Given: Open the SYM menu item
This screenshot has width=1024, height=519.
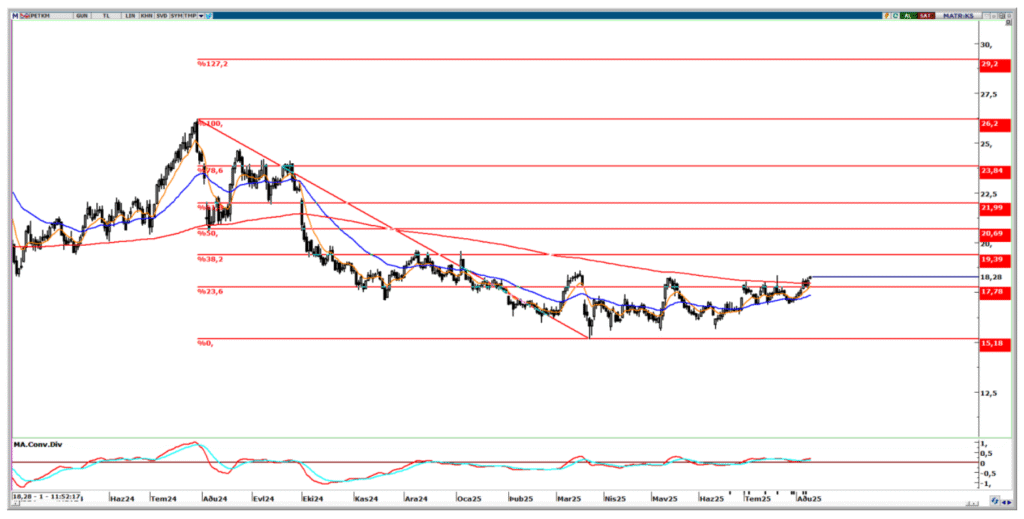Looking at the screenshot, I should [177, 16].
